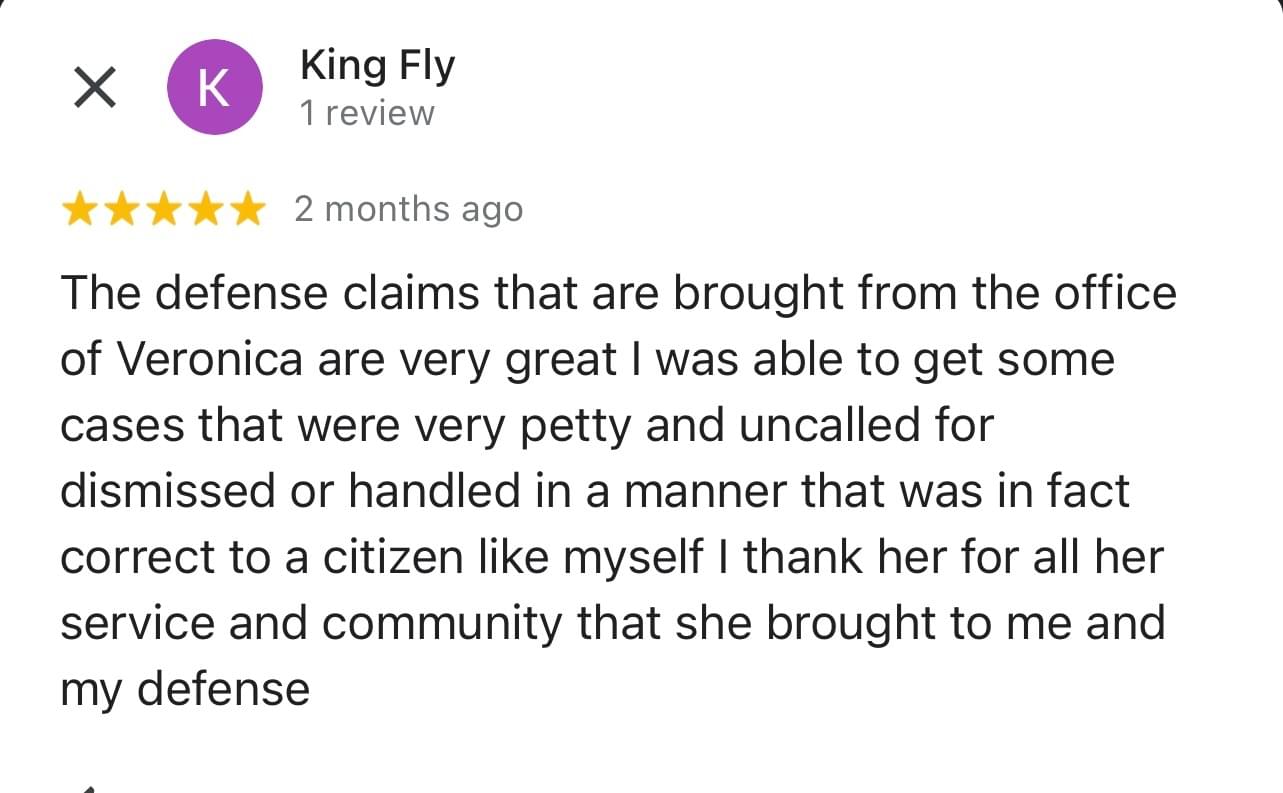Screen dimensions: 1283x793
Task: Select the third rating star
Action: pyautogui.click(x=163, y=210)
